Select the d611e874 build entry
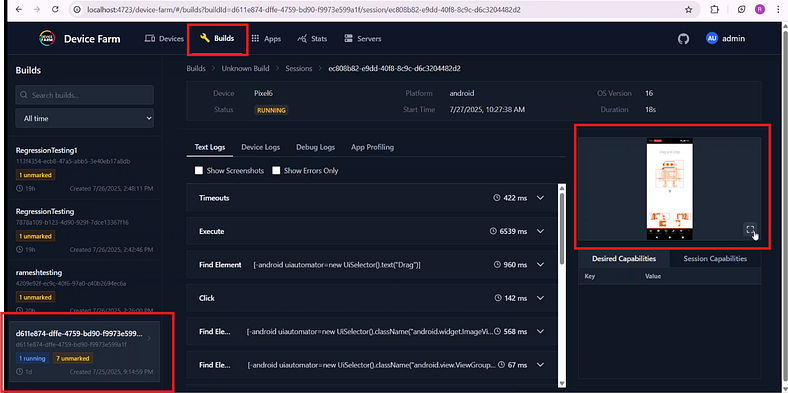This screenshot has height=393, width=788. (84, 351)
